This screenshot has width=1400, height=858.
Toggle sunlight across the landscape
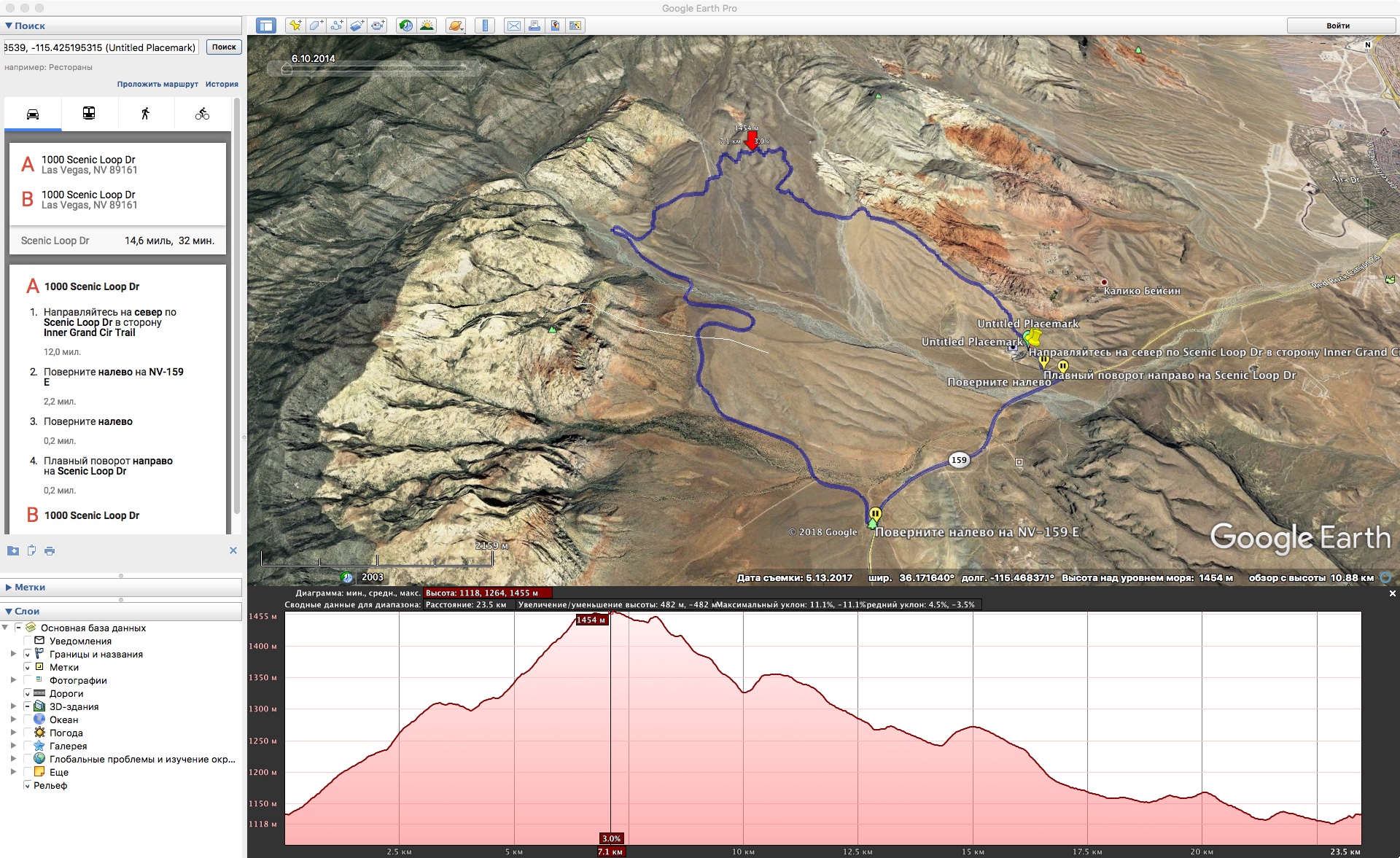(x=427, y=26)
